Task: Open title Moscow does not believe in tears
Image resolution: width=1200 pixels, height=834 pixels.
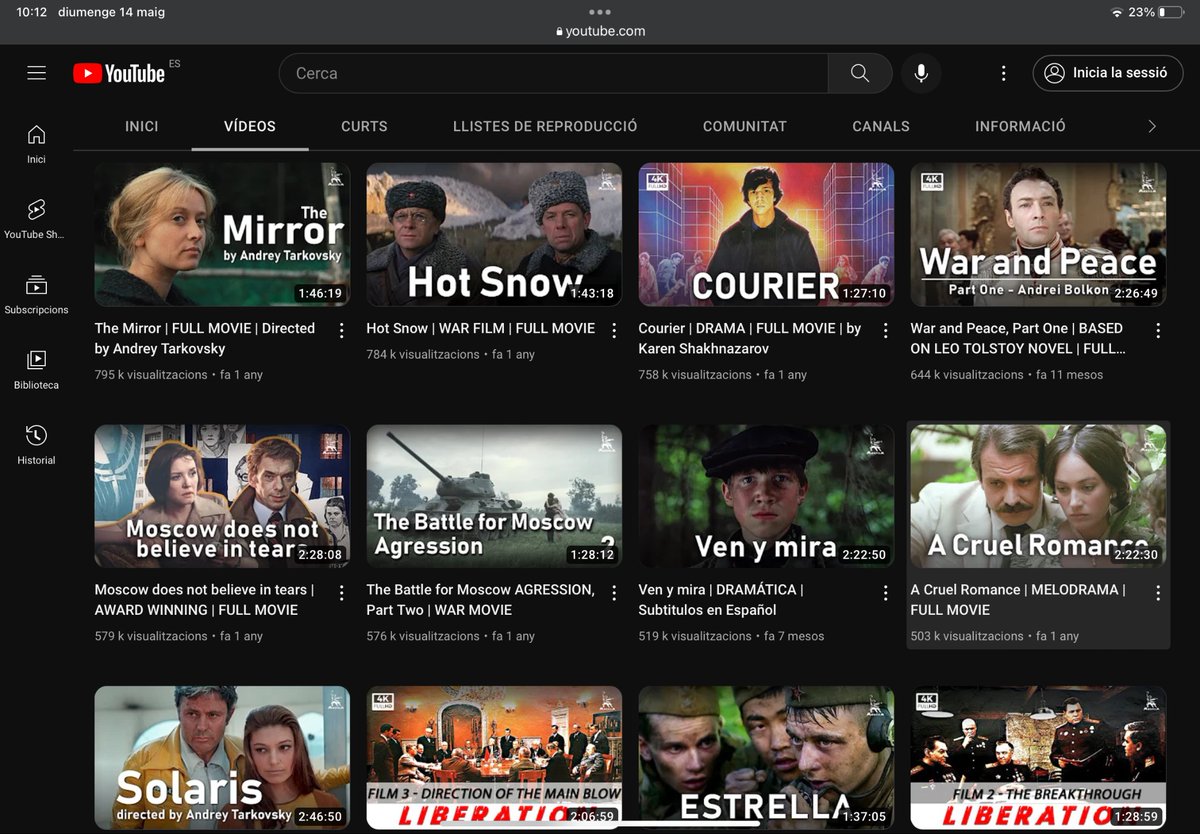Action: tap(205, 600)
